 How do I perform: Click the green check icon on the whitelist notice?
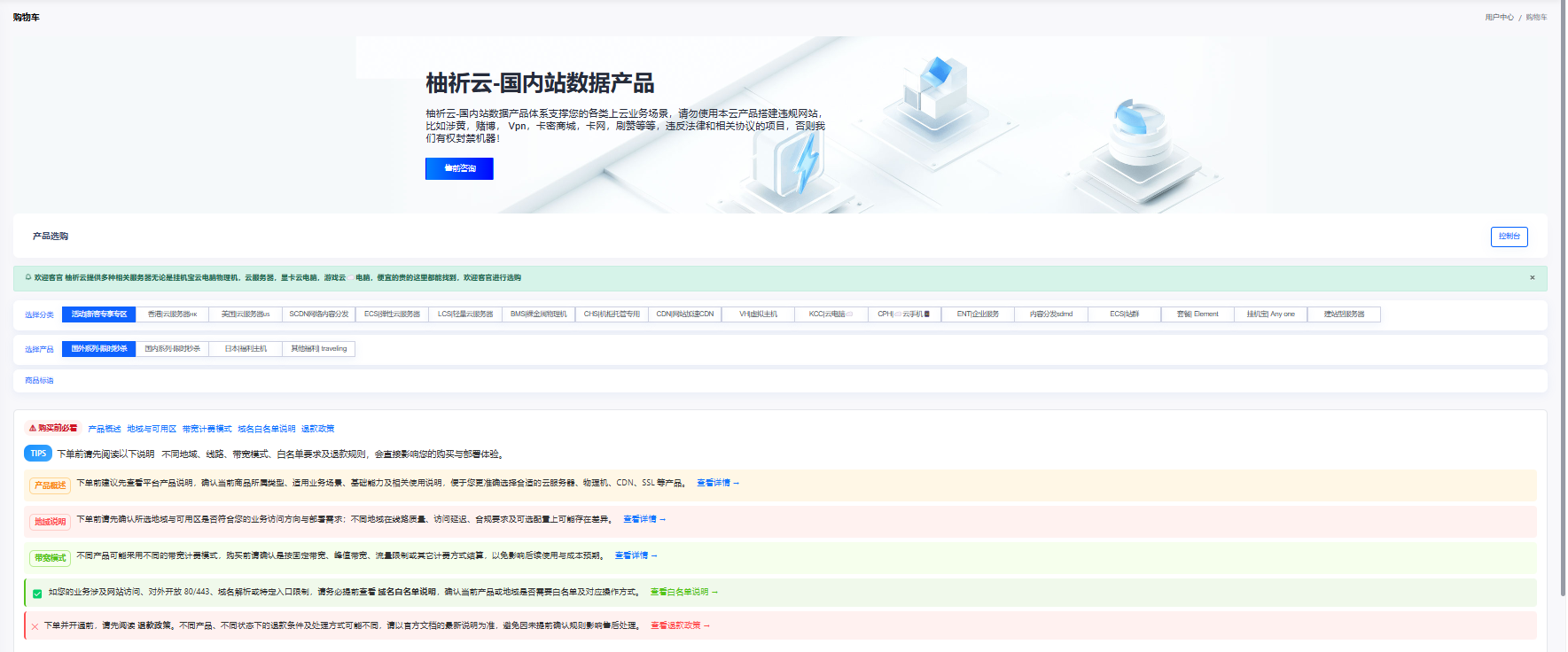[37, 594]
